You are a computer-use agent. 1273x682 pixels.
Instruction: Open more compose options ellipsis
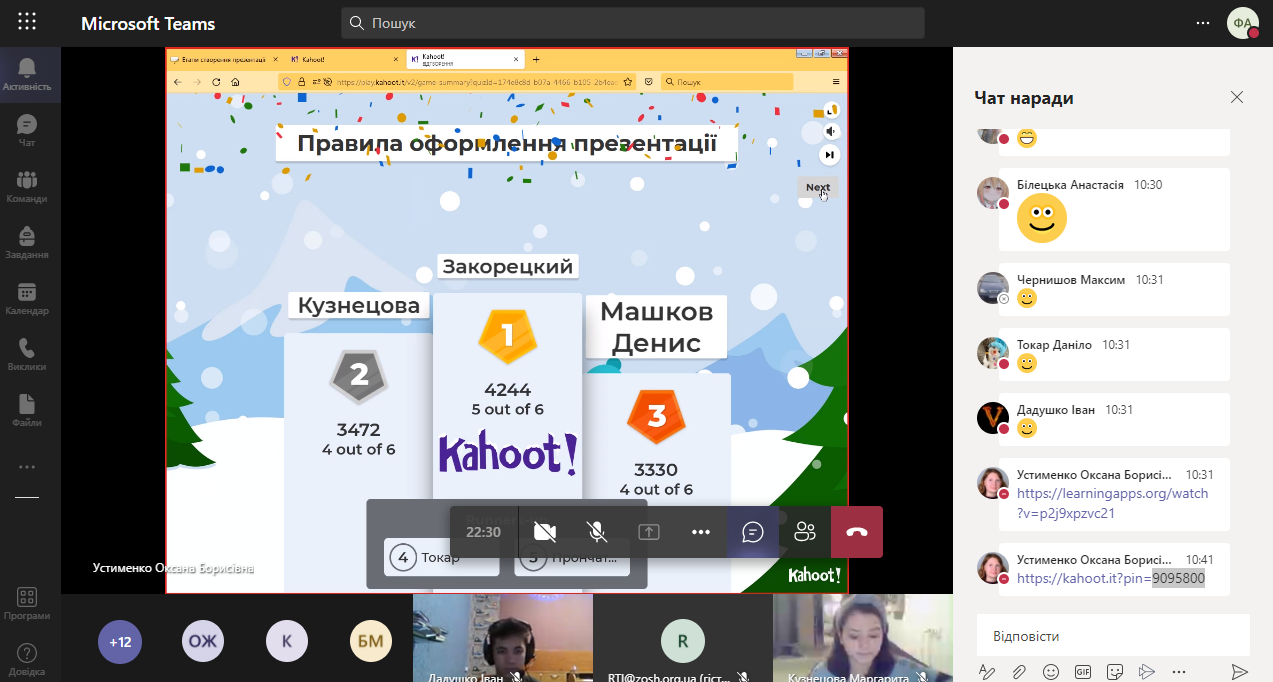(1179, 671)
